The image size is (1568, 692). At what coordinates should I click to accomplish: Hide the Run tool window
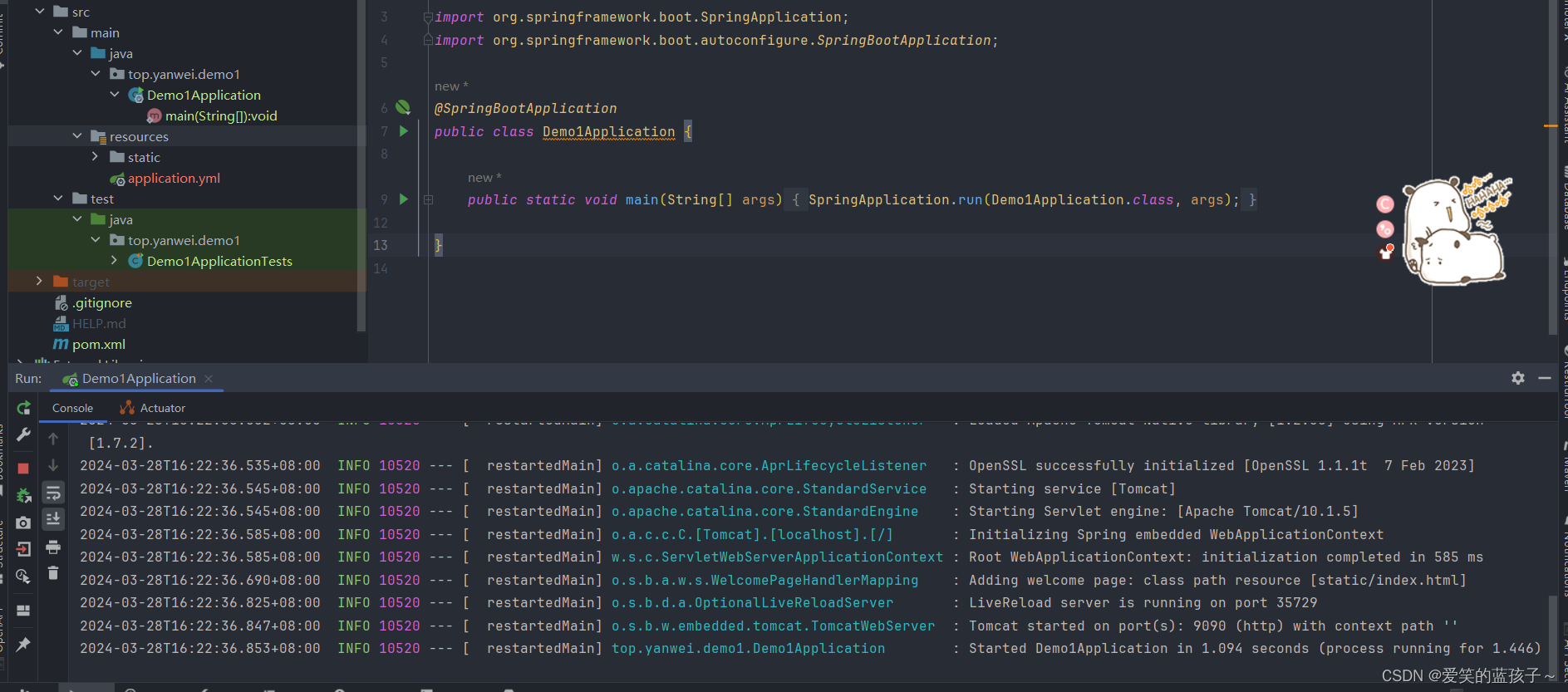(x=1545, y=378)
